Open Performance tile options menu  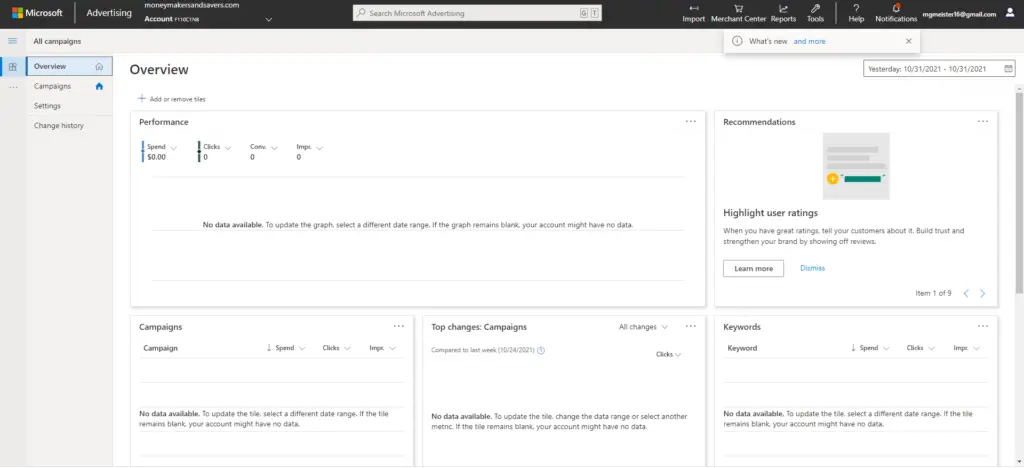pyautogui.click(x=691, y=121)
